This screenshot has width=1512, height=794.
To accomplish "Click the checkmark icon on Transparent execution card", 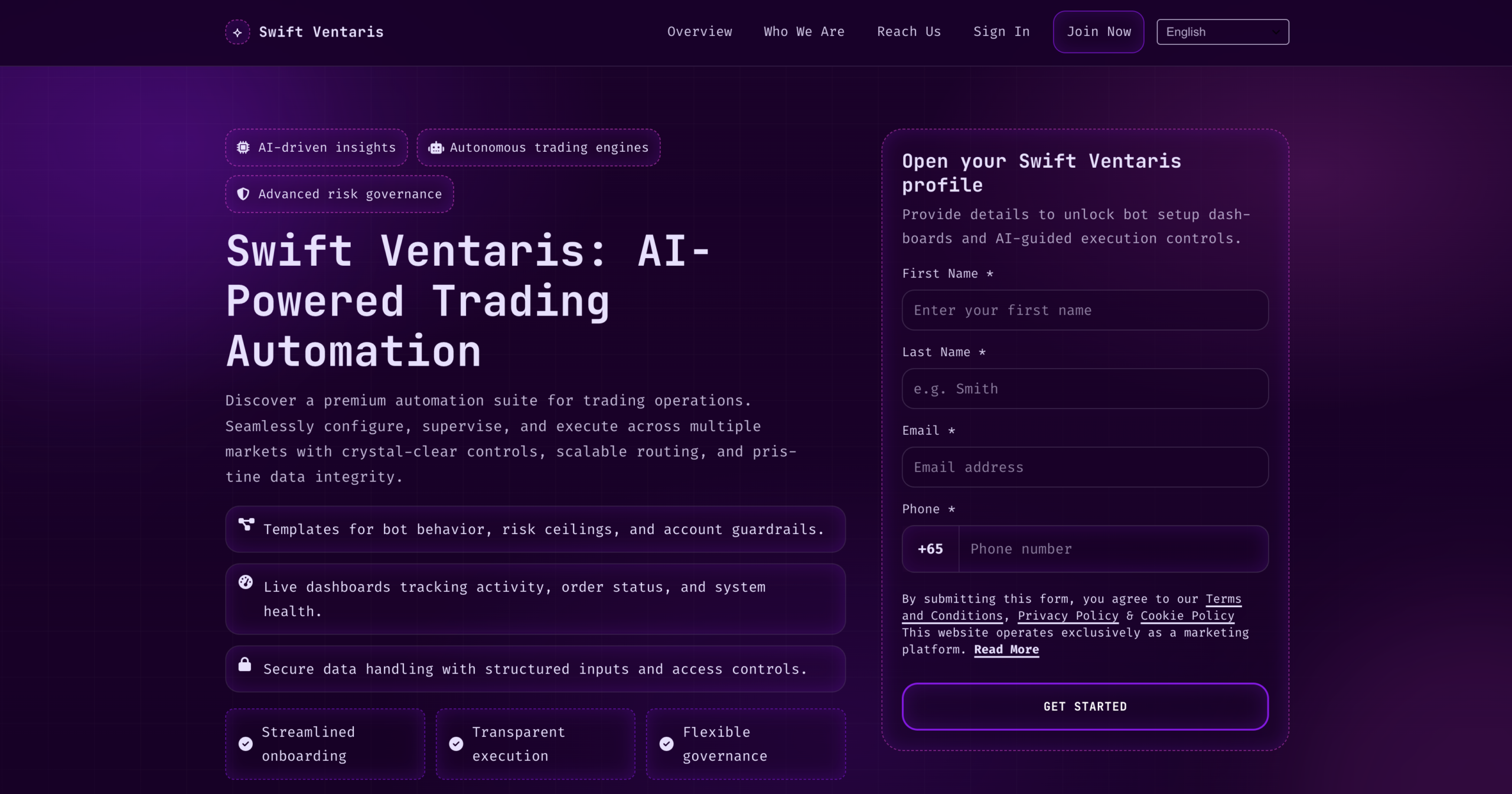I will [456, 744].
